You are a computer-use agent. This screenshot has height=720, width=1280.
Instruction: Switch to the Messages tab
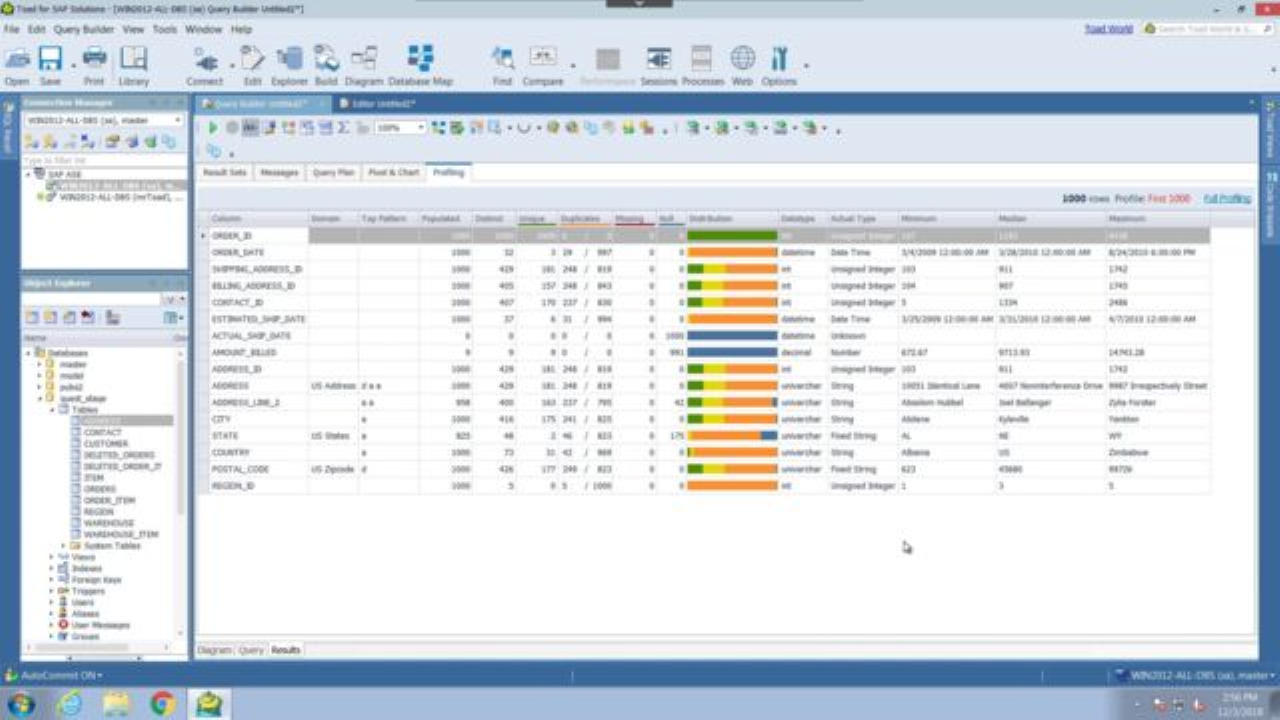click(279, 173)
